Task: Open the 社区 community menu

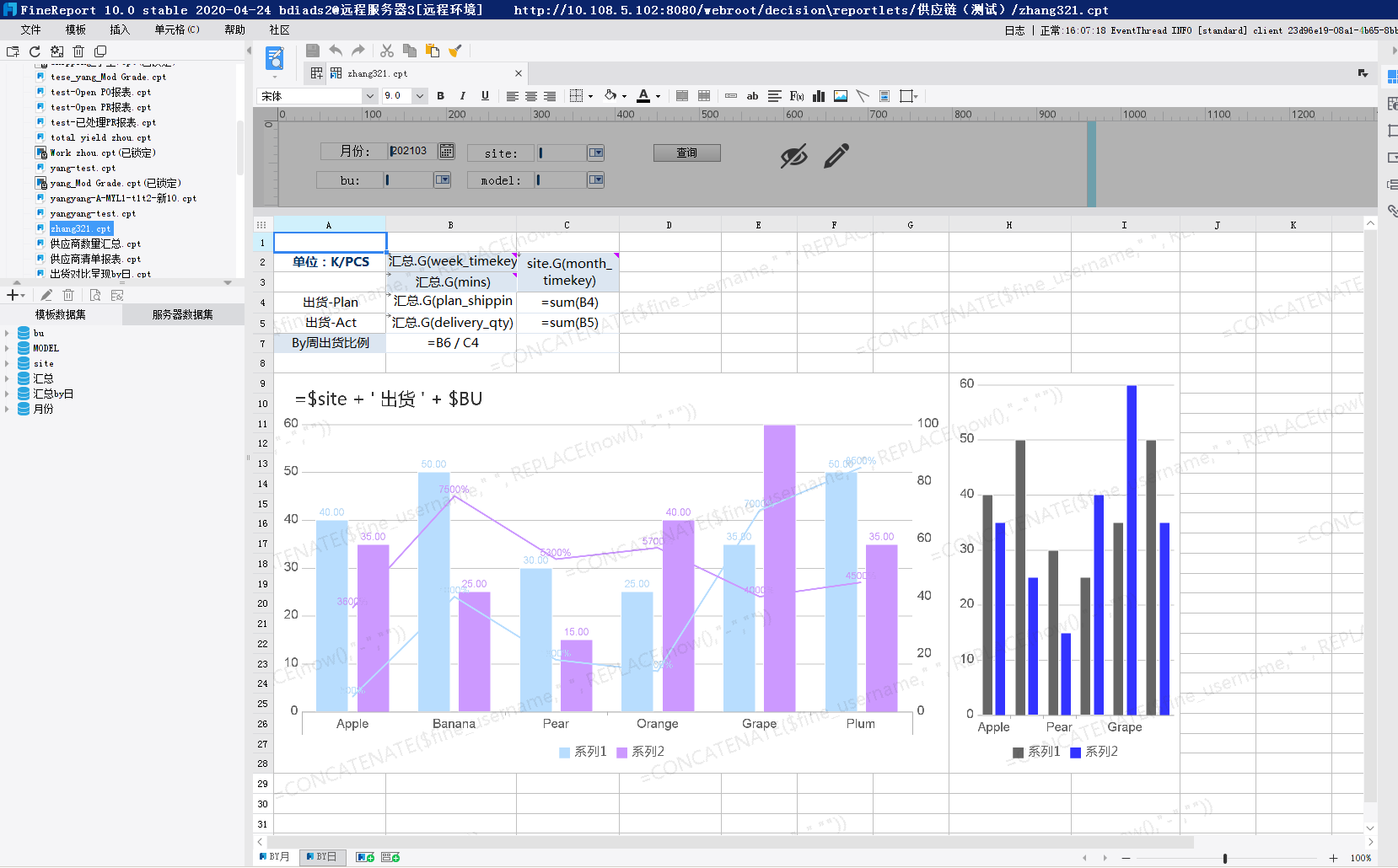Action: click(x=280, y=29)
